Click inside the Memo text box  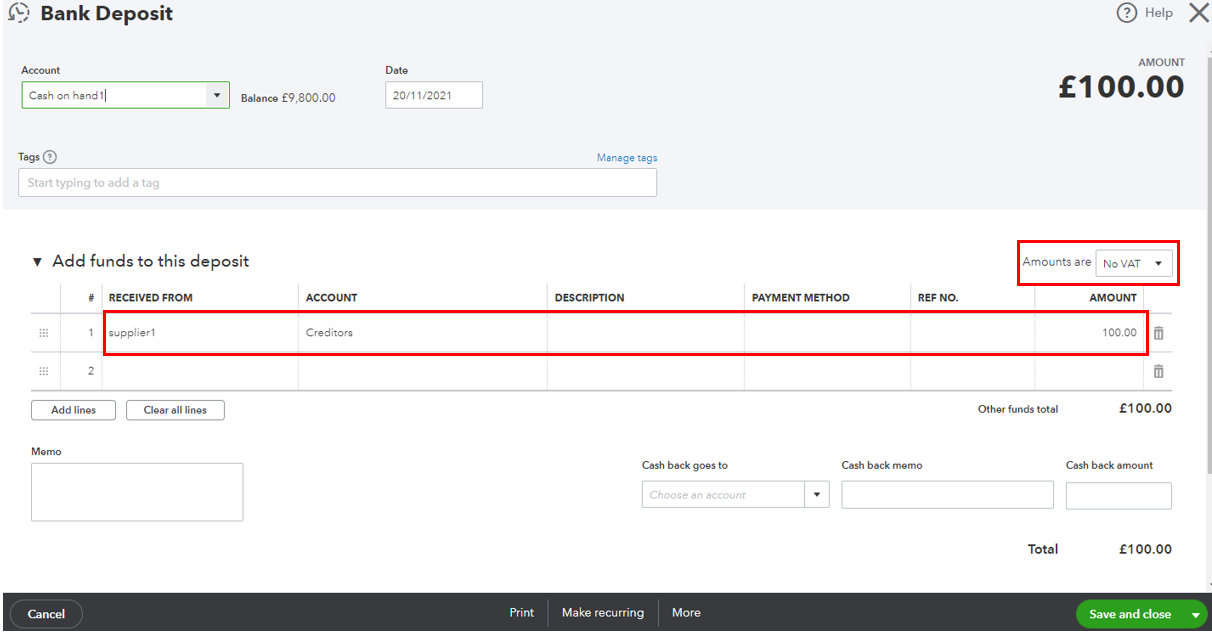click(x=137, y=491)
